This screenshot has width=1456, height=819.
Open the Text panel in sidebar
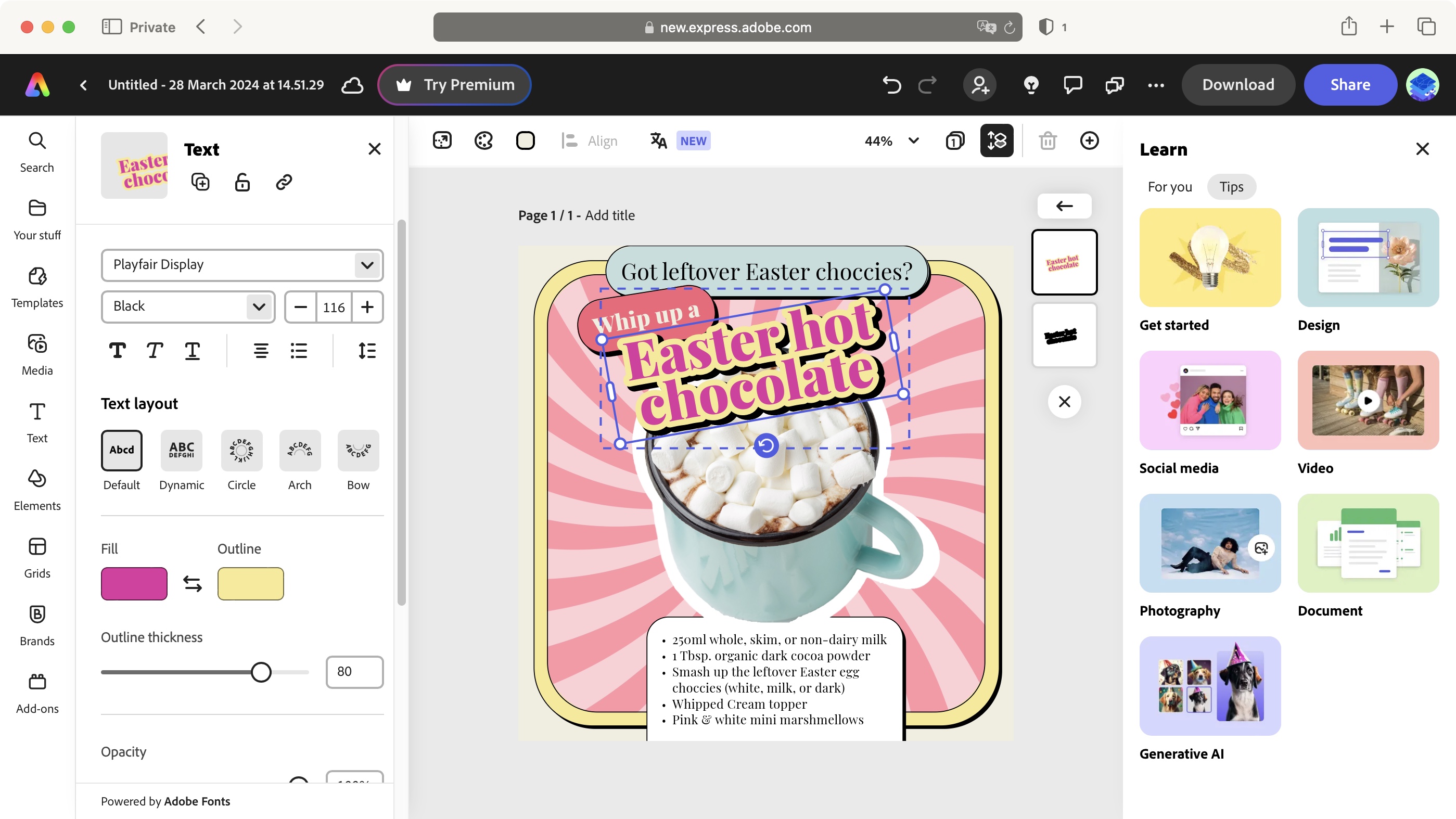pos(37,422)
